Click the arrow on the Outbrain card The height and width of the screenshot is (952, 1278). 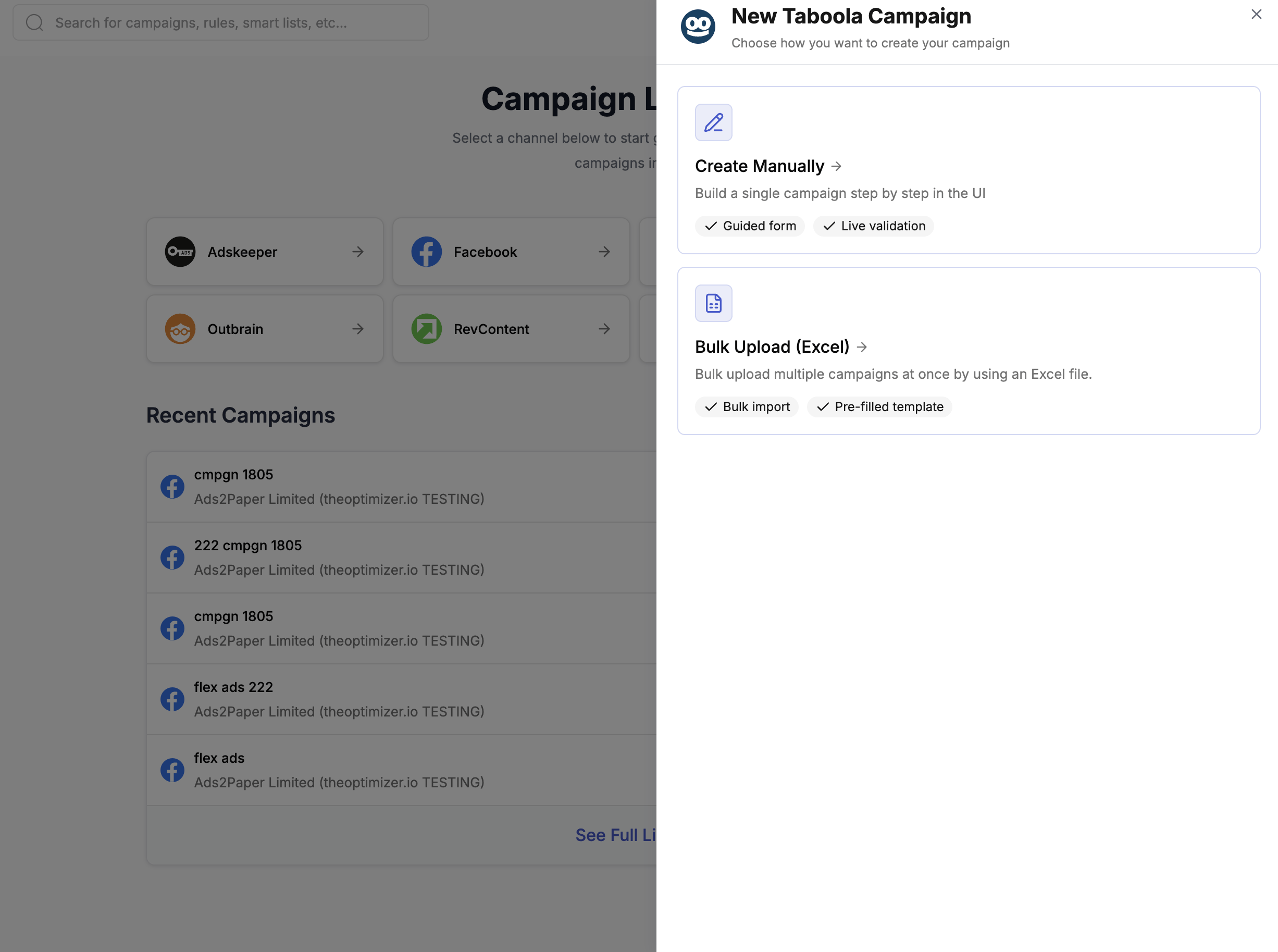pyautogui.click(x=358, y=329)
